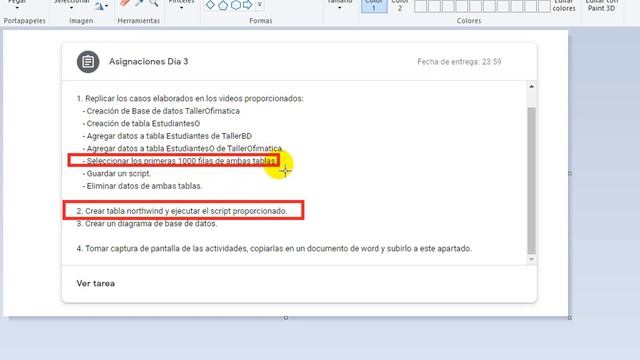Click 'Seleccionar los primeras 1000 filas' line
Screen dimensions: 640x360
click(x=179, y=161)
